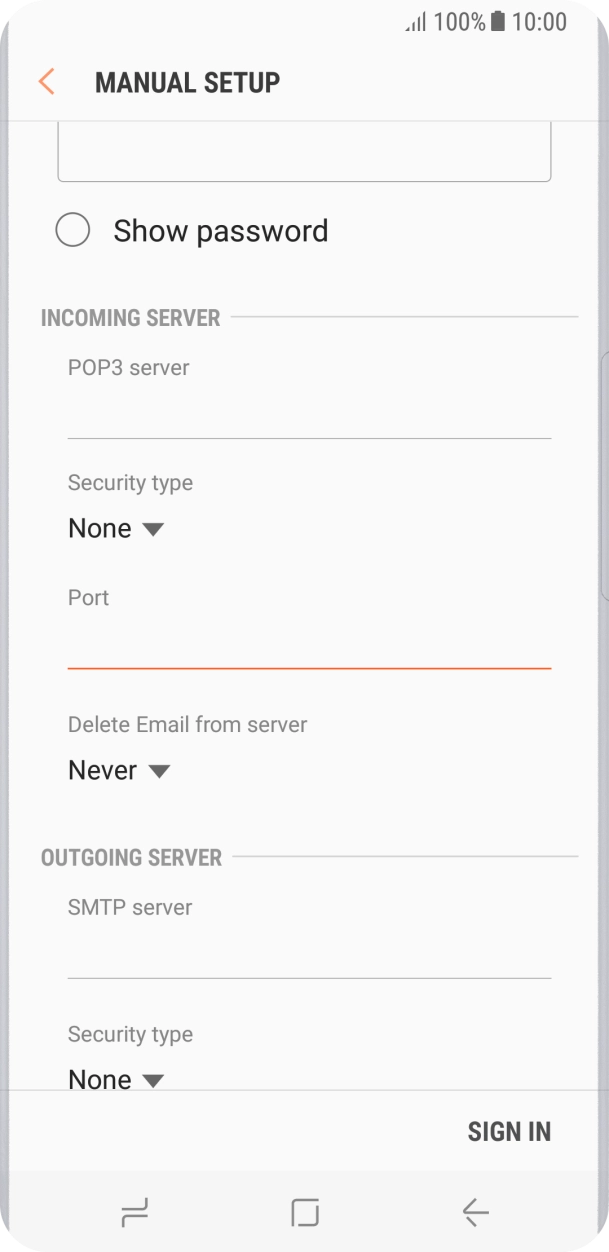Tap the Back navigation icon
This screenshot has width=609, height=1252.
(x=474, y=1211)
